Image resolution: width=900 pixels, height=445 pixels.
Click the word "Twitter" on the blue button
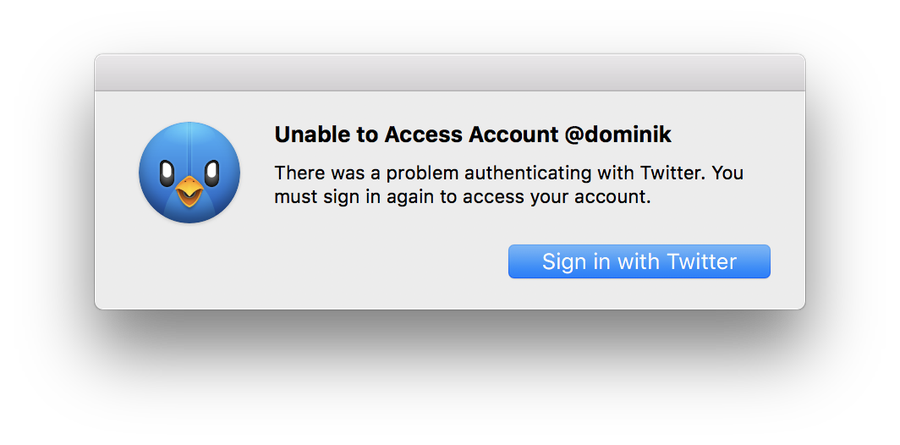click(x=701, y=262)
